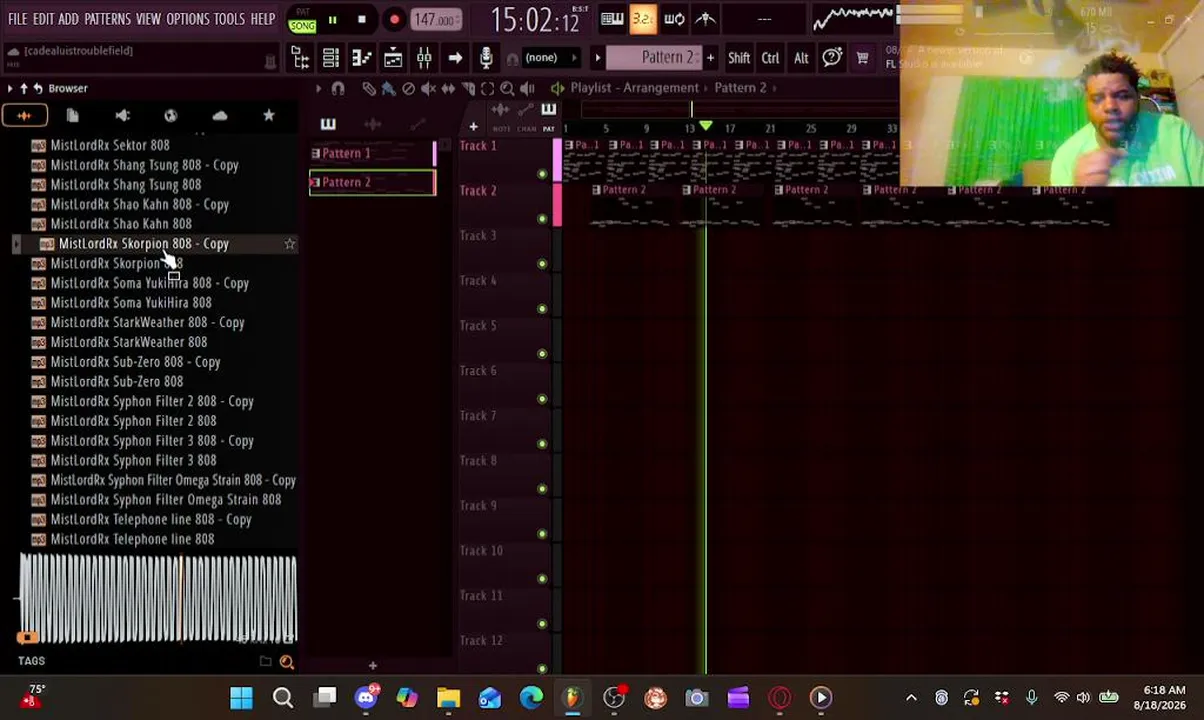Open pattern menu arrow left of Pattern 2
This screenshot has width=1204, height=720.
(x=598, y=58)
